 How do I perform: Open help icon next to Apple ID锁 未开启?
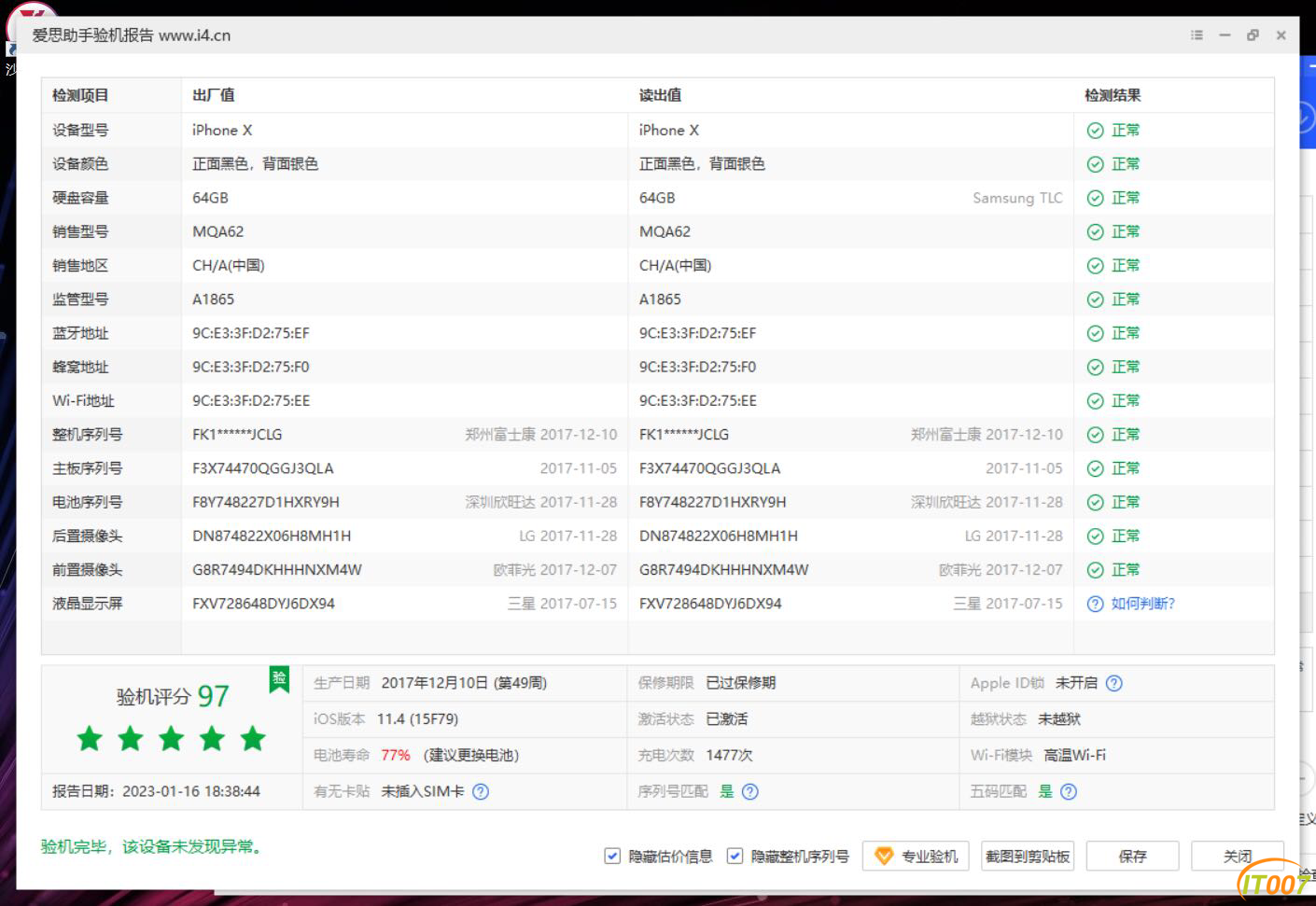1113,683
